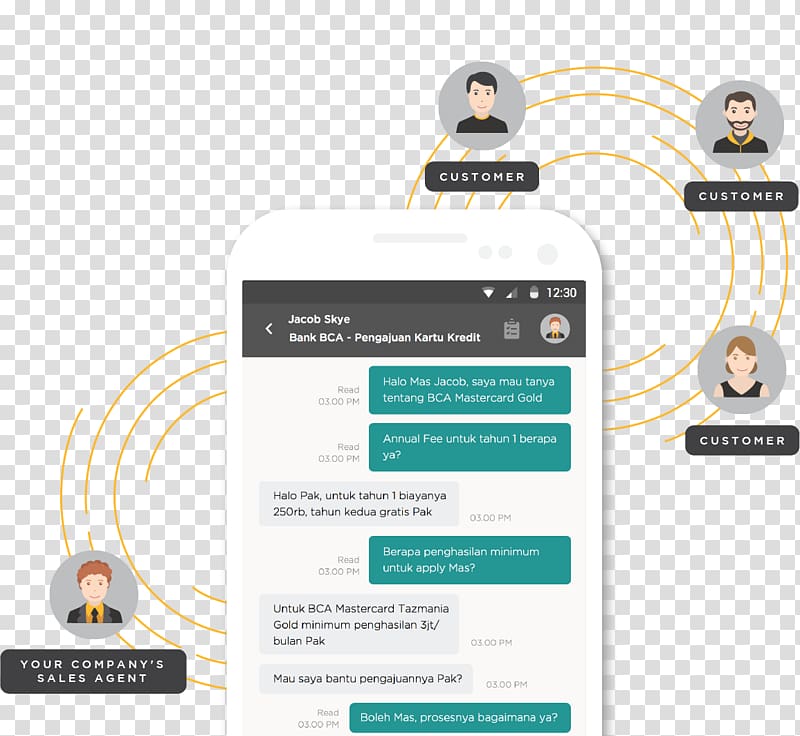
Task: Click the bearded customer avatar
Action: [740, 125]
